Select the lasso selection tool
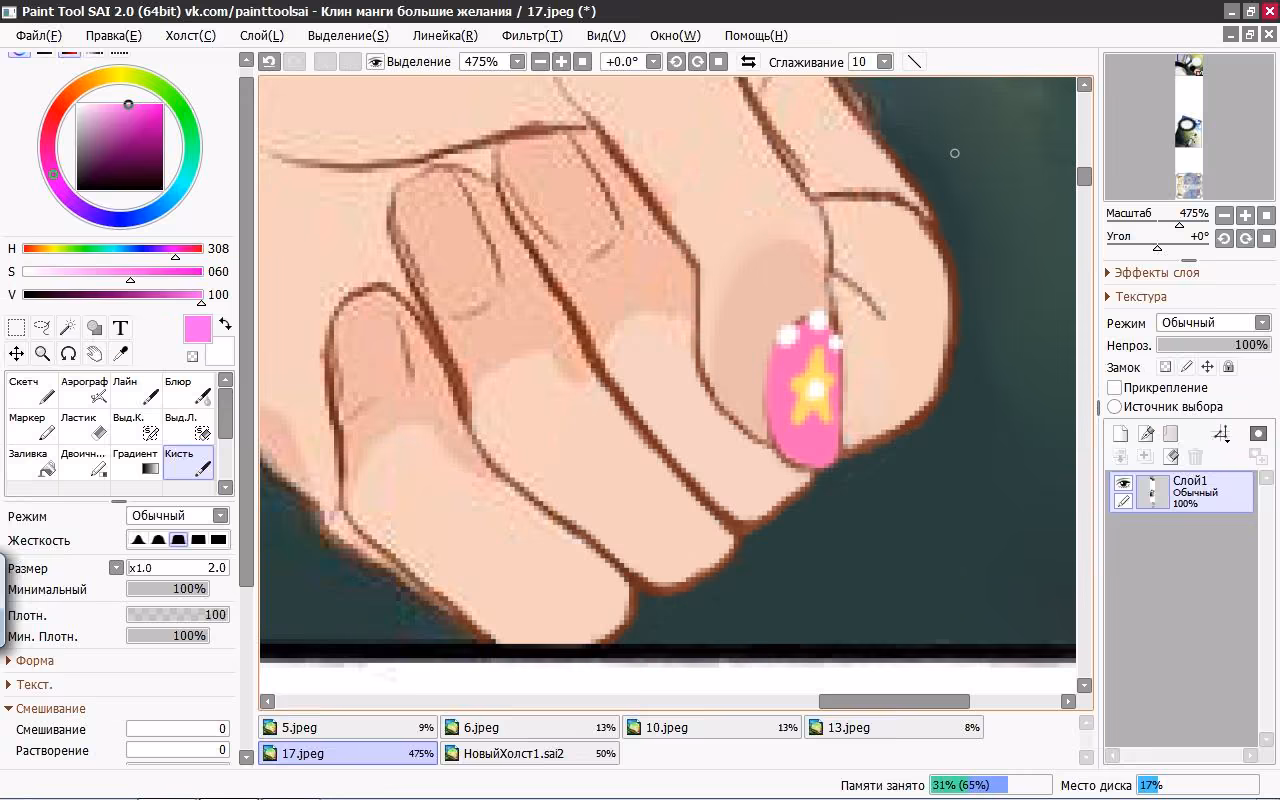Image resolution: width=1280 pixels, height=800 pixels. point(42,328)
